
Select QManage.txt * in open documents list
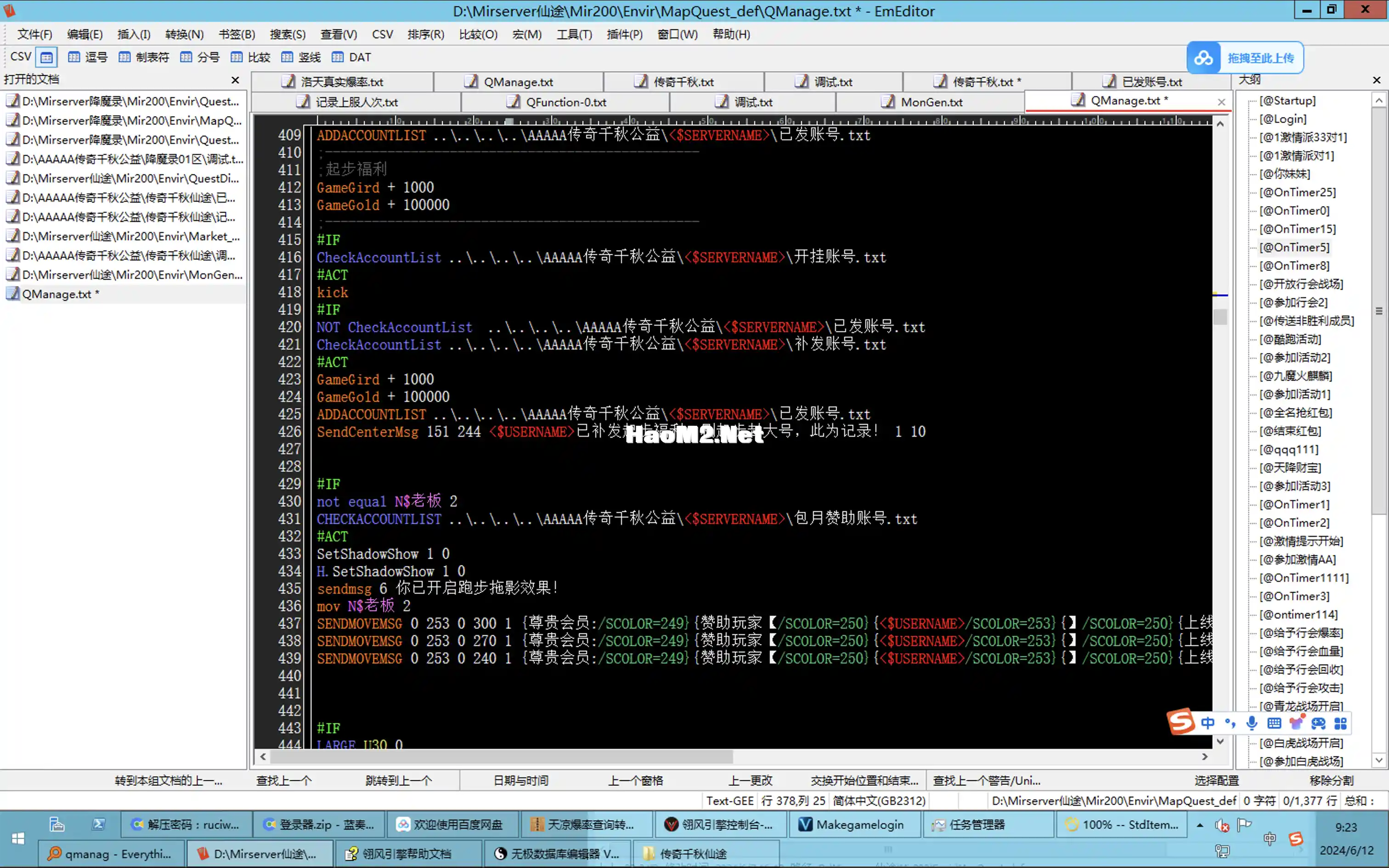(x=124, y=294)
